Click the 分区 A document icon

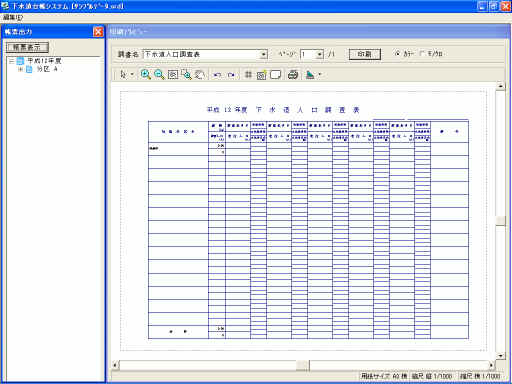(29, 69)
